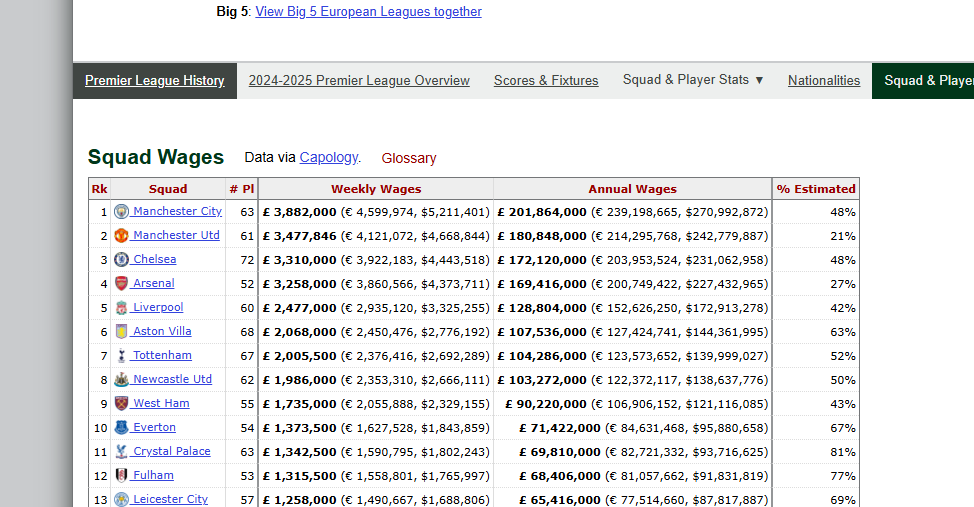Screen dimensions: 974x507
Task: Click the Crystal Palace club crest icon
Action: (121, 452)
